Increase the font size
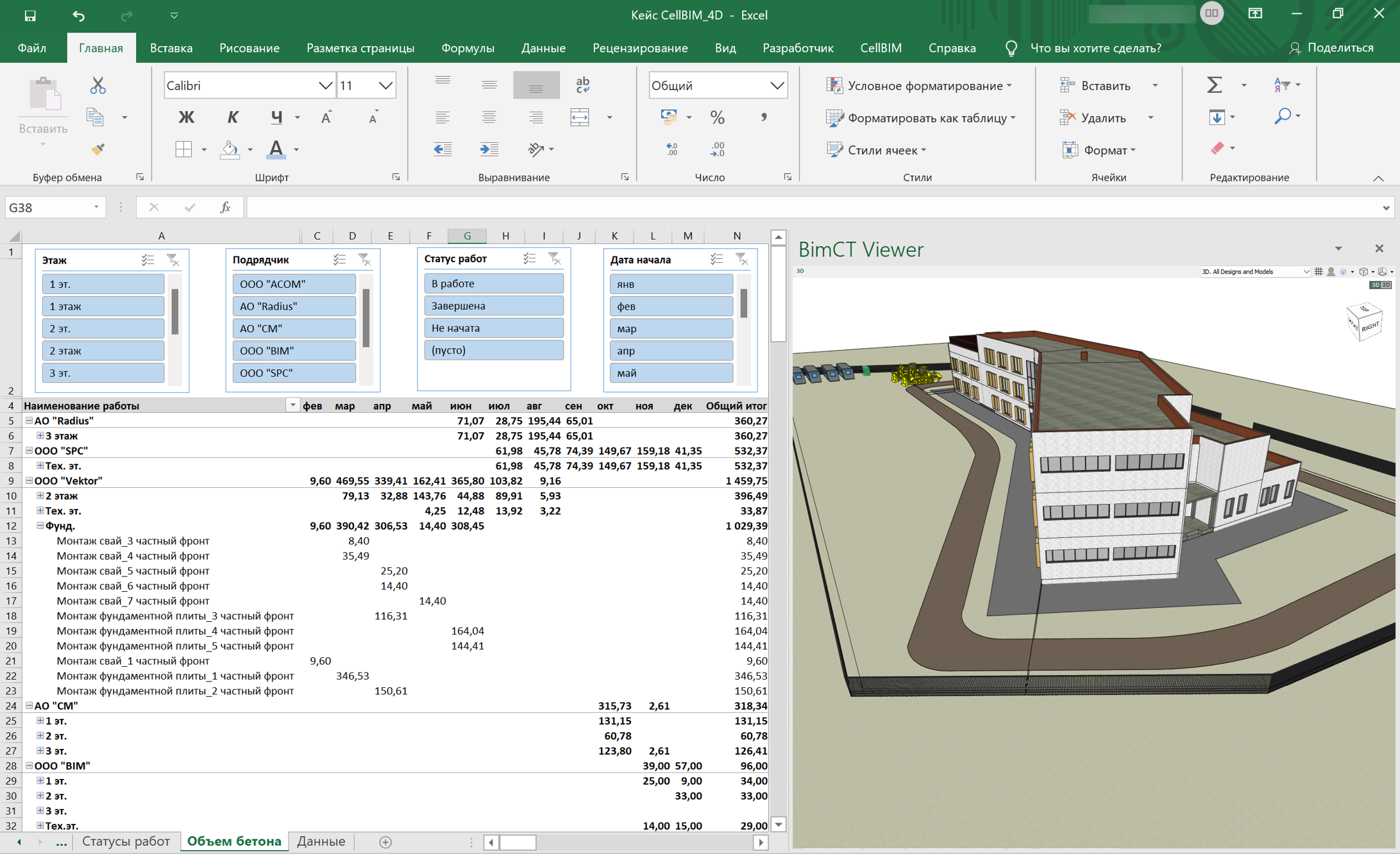The height and width of the screenshot is (854, 1400). [326, 117]
